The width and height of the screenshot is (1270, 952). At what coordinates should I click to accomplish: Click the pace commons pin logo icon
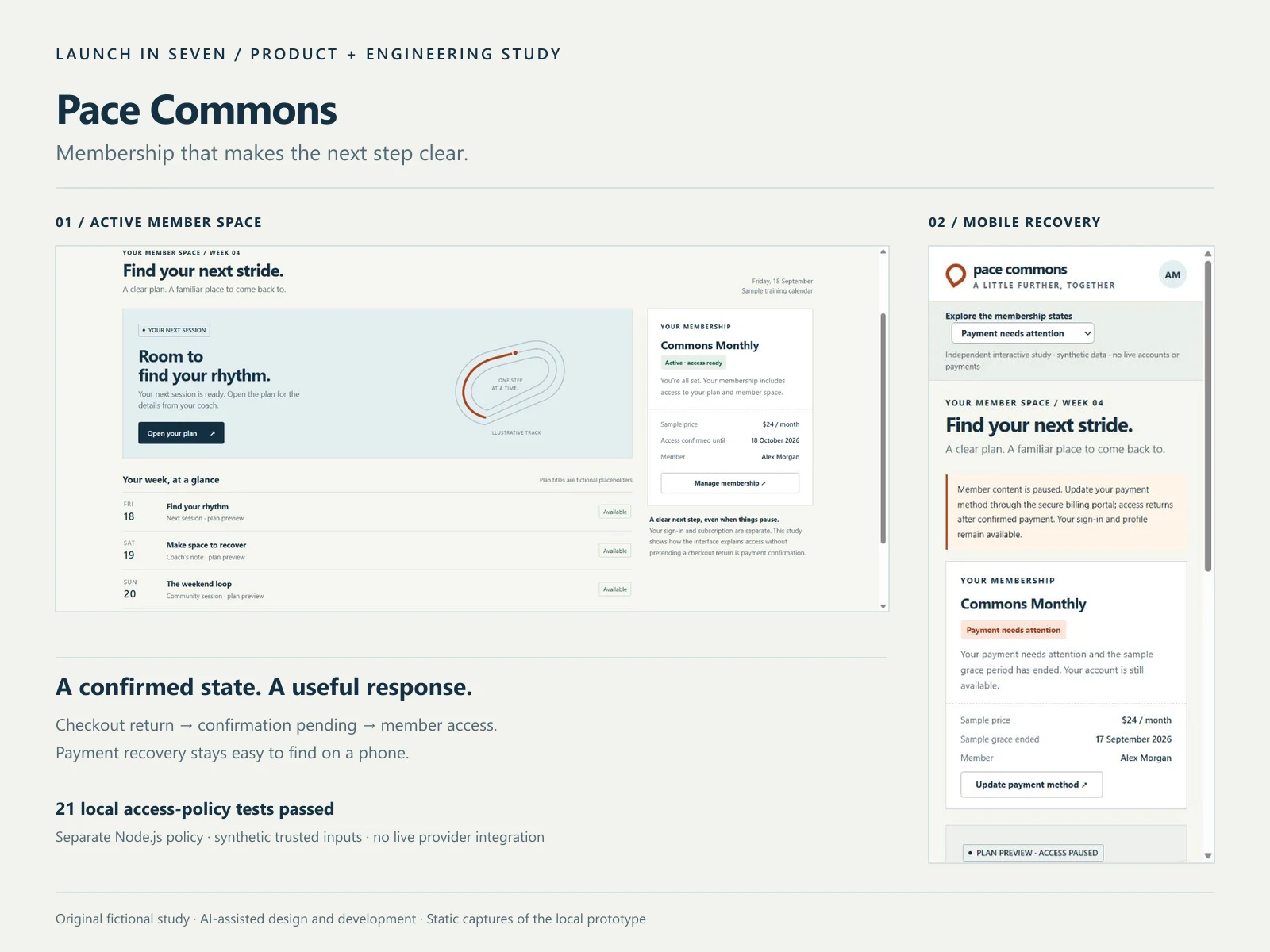pos(956,275)
